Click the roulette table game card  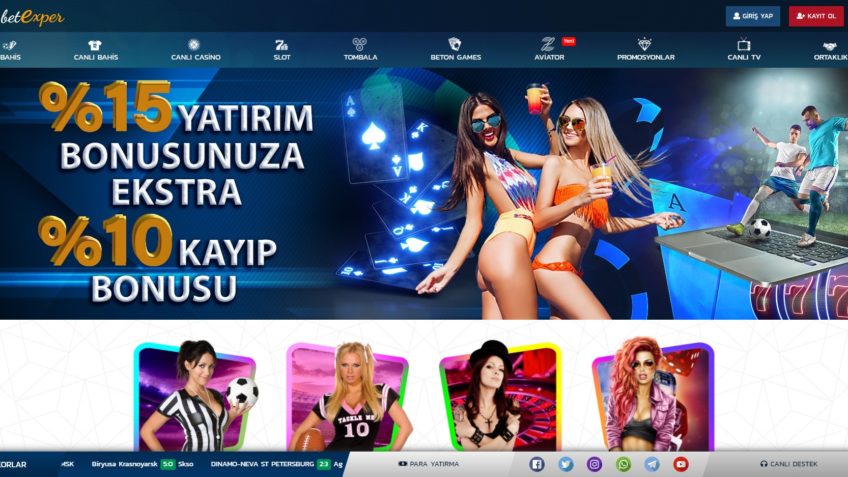pyautogui.click(x=499, y=397)
